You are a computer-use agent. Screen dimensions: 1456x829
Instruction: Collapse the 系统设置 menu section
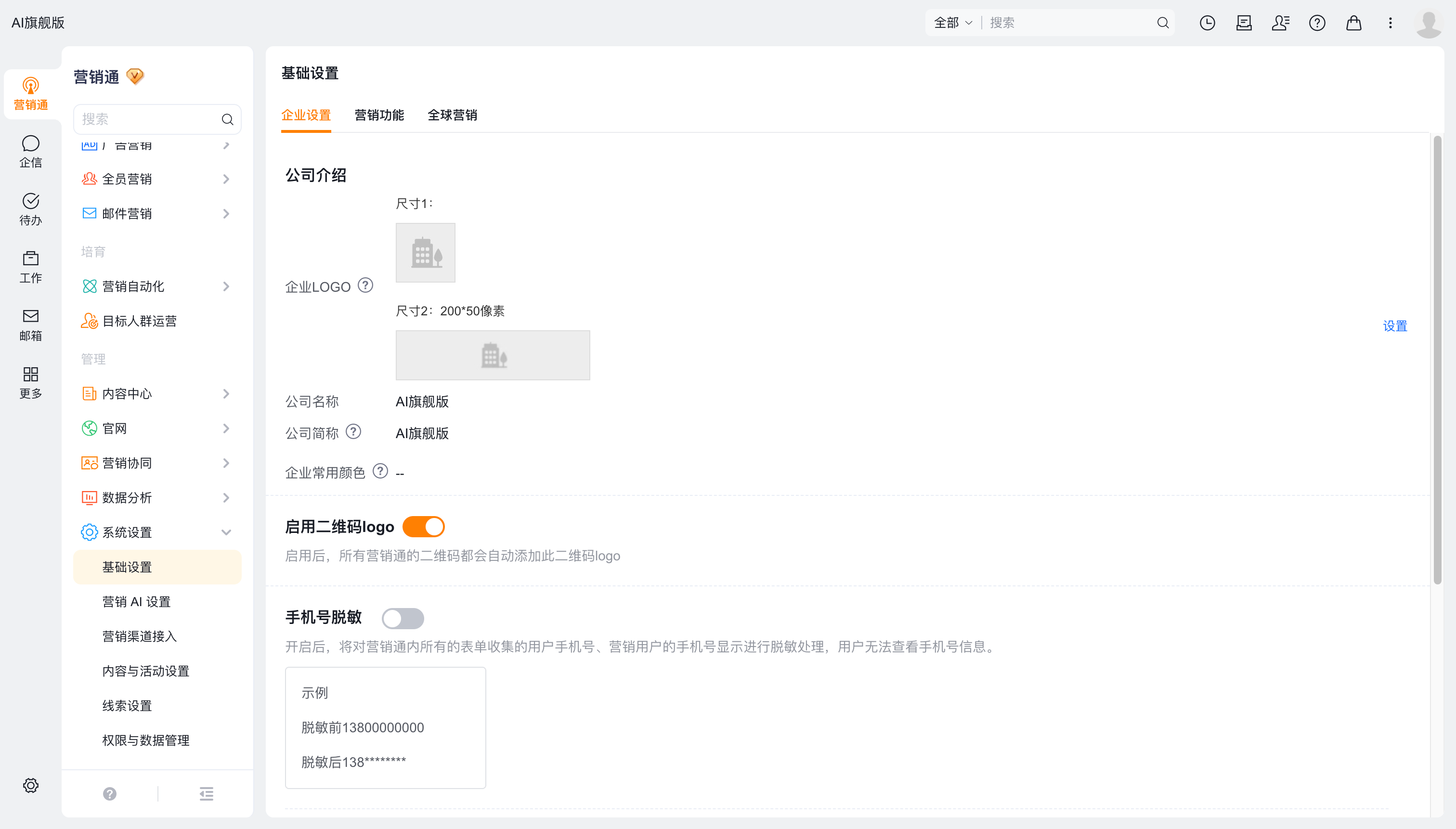[x=157, y=532]
